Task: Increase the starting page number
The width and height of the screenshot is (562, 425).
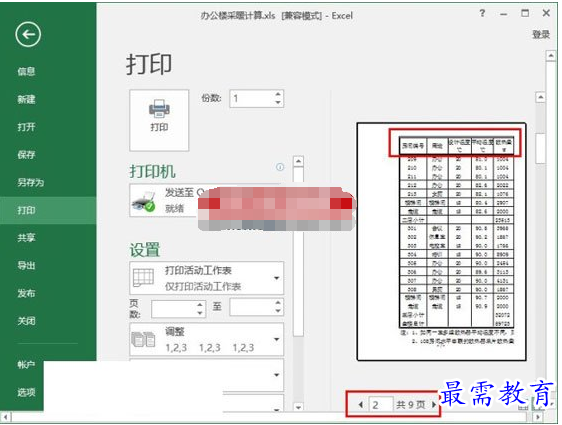Action: coord(200,305)
